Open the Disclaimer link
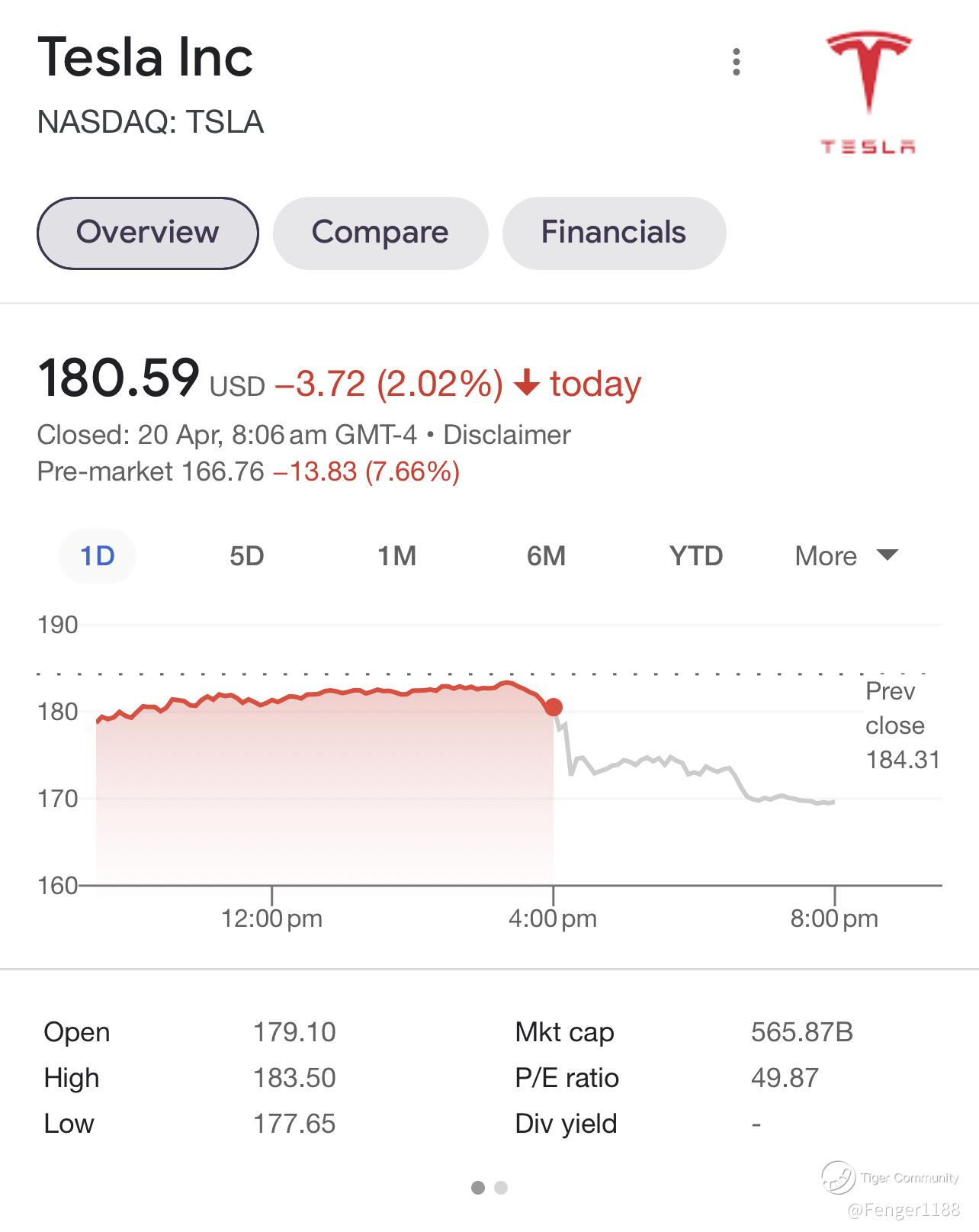The width and height of the screenshot is (979, 1232). pos(506,435)
